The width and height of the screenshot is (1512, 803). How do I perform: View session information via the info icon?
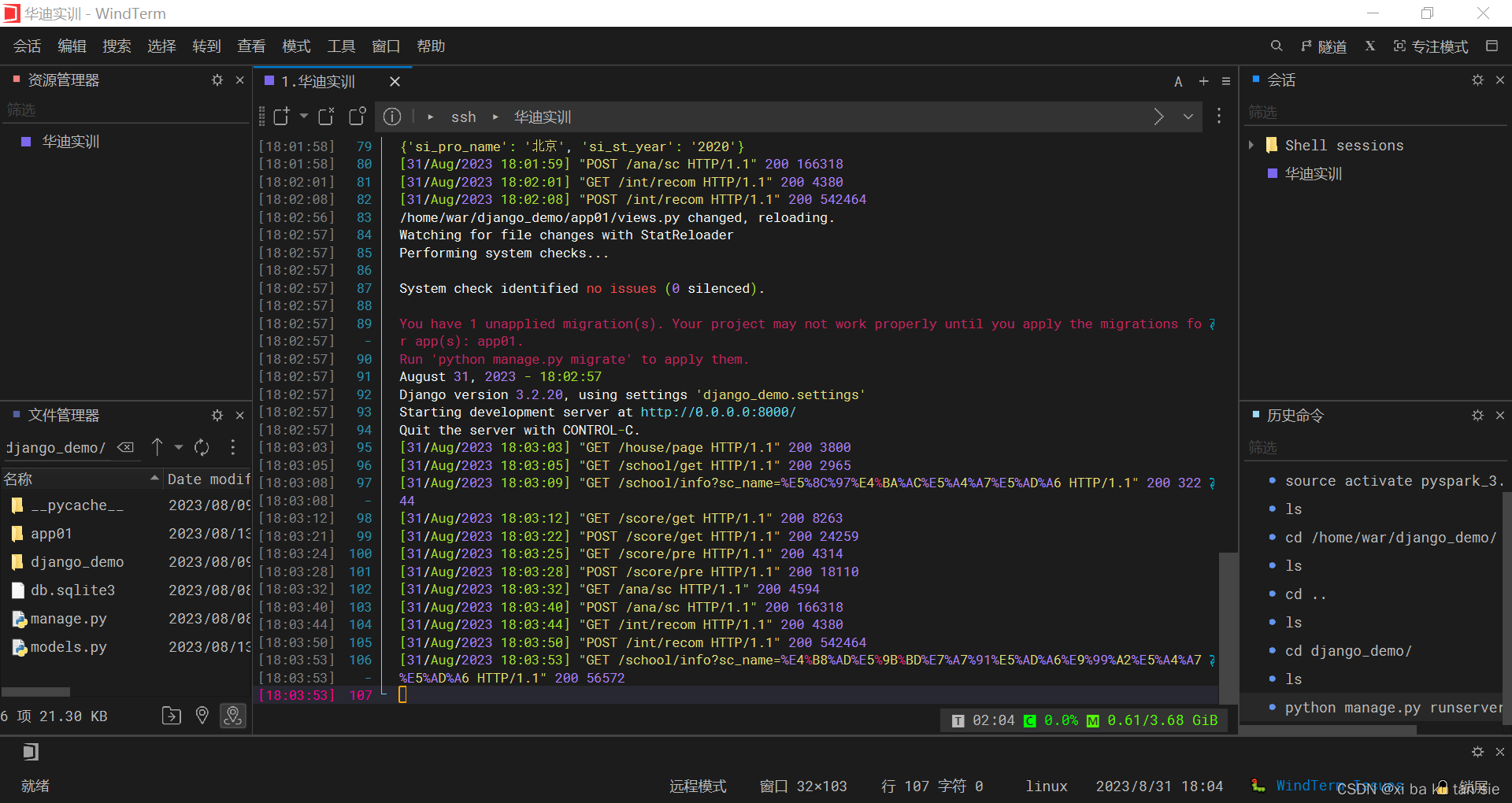pos(391,116)
